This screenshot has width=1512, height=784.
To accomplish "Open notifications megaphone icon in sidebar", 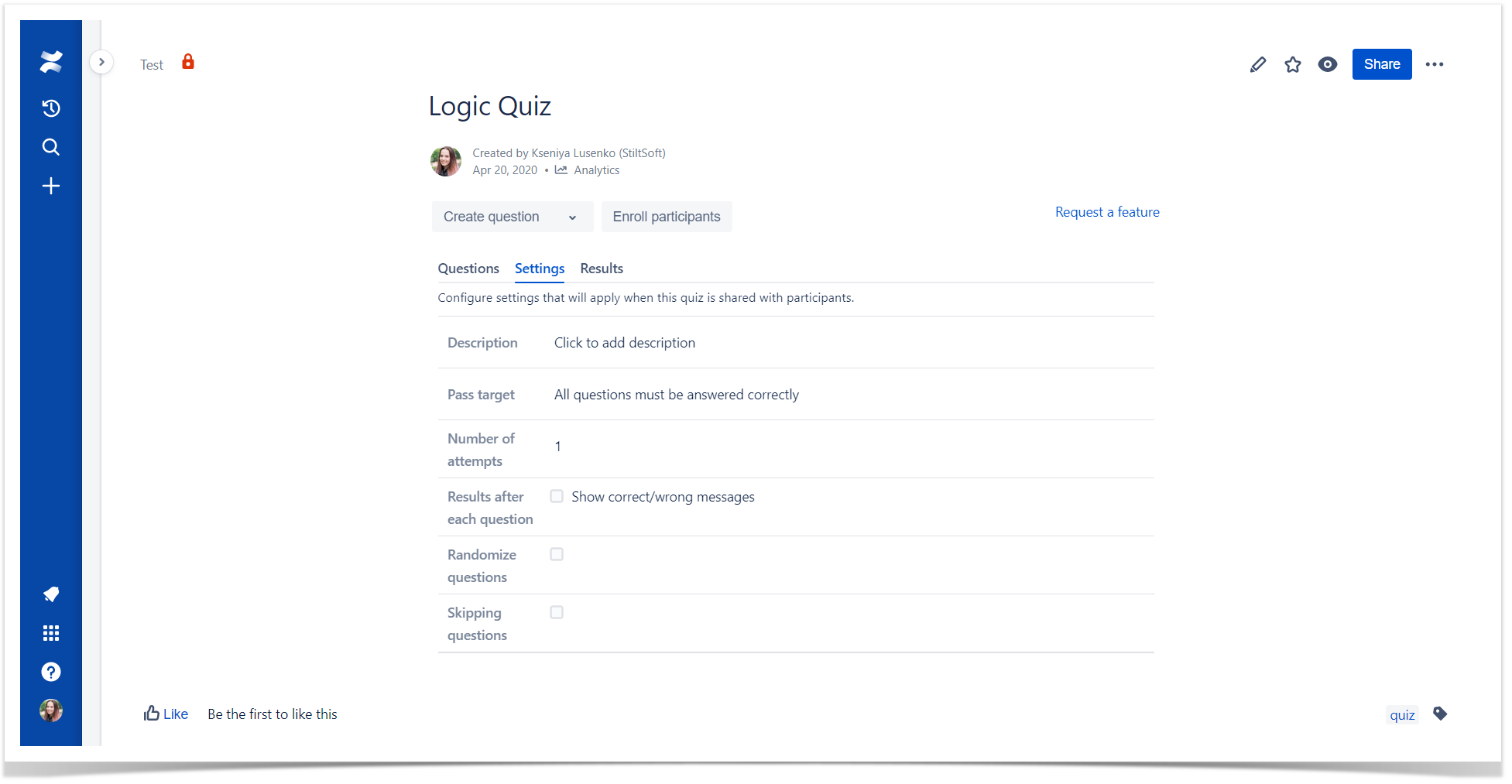I will click(51, 594).
